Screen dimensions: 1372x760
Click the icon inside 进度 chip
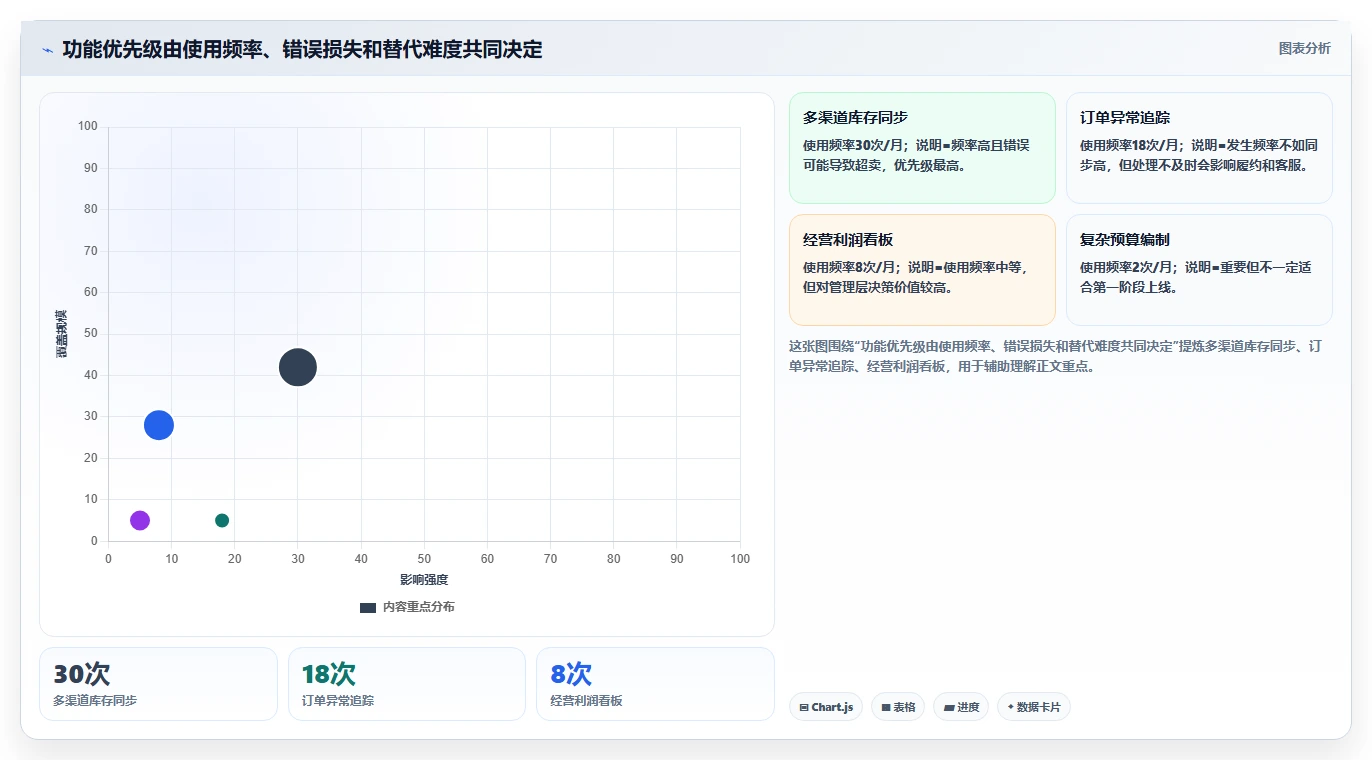tap(948, 707)
